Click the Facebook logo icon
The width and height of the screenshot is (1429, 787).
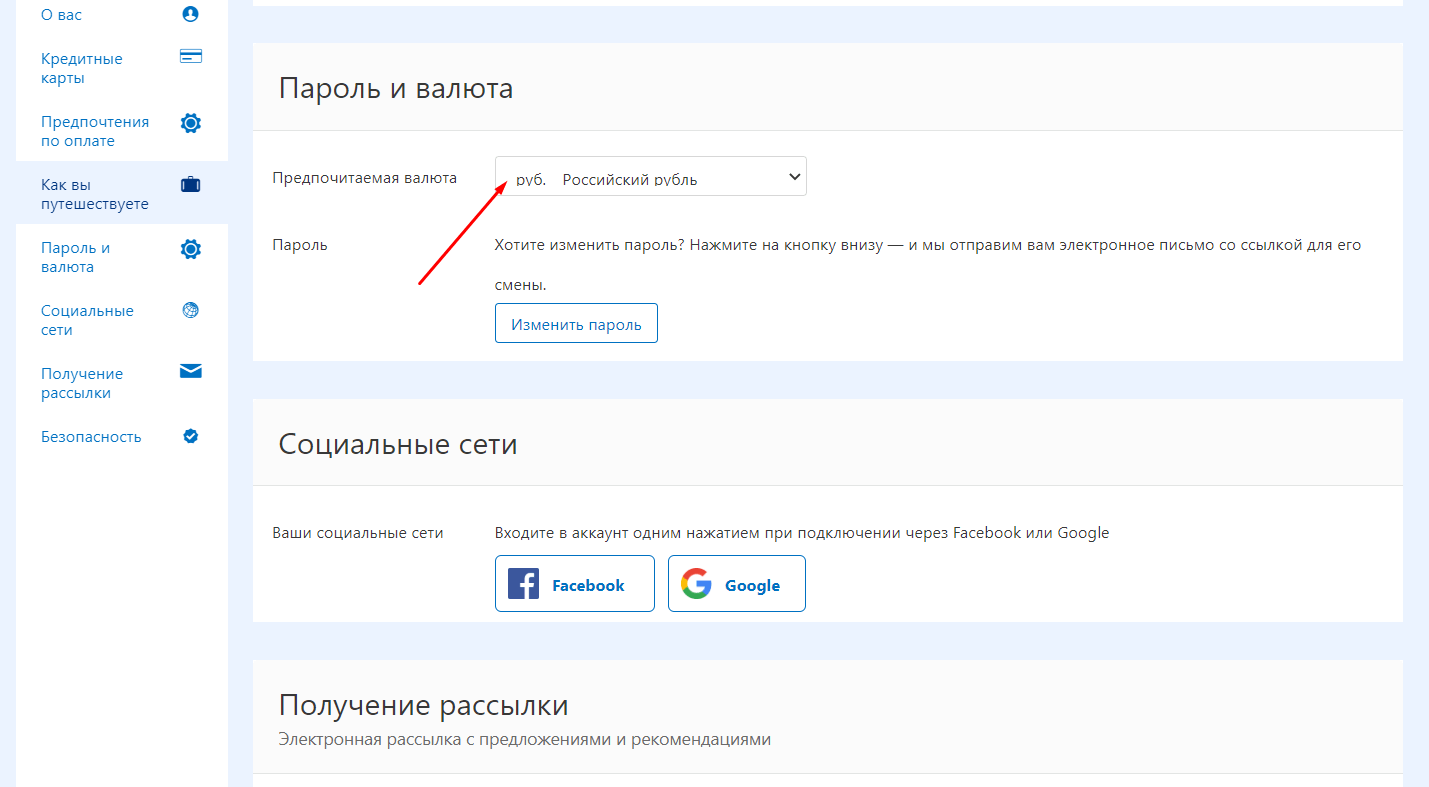(x=523, y=584)
